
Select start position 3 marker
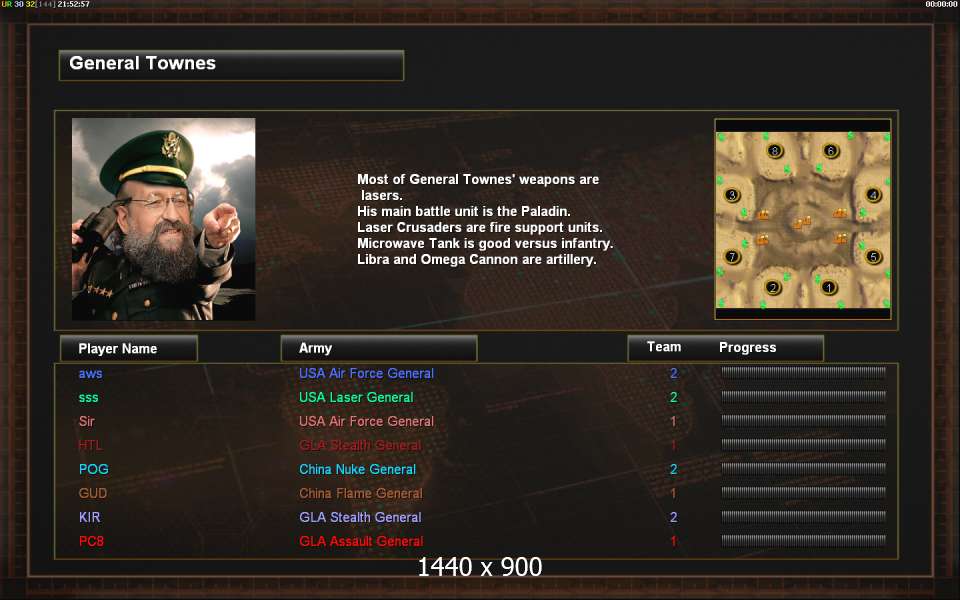coord(732,195)
